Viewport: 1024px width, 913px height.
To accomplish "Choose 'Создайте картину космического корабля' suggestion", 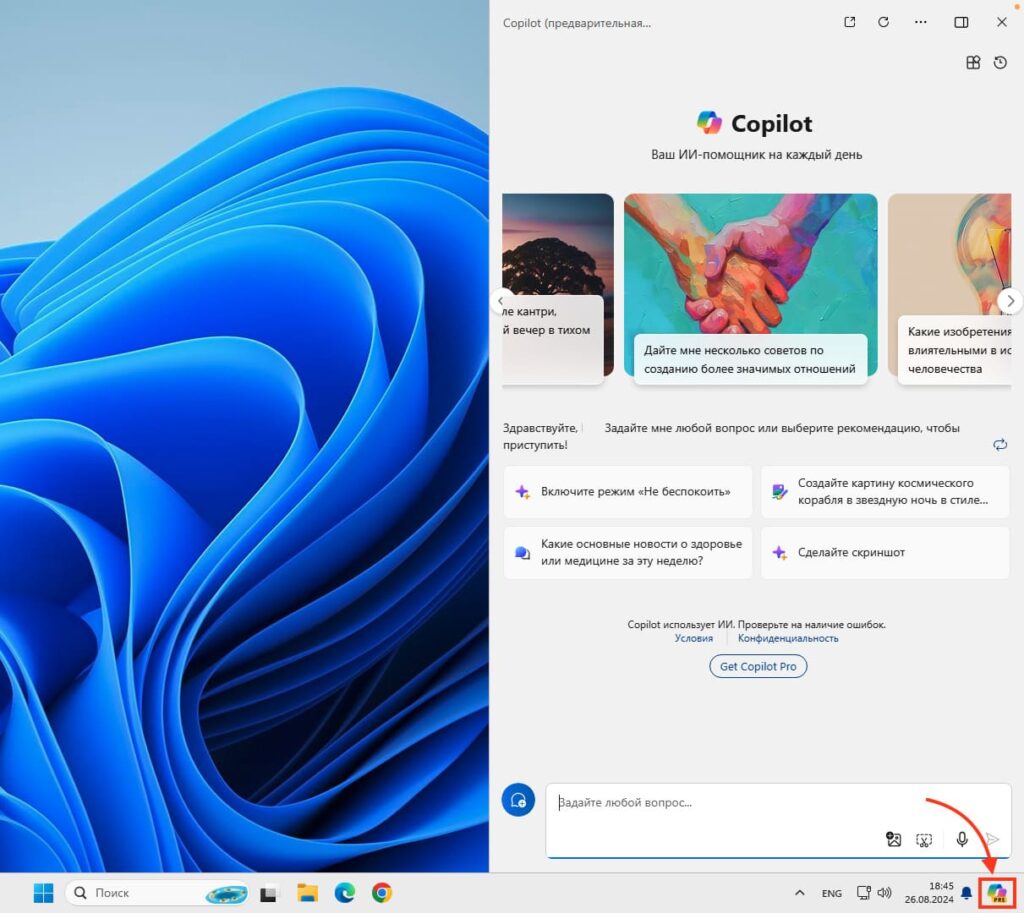I will 886,492.
